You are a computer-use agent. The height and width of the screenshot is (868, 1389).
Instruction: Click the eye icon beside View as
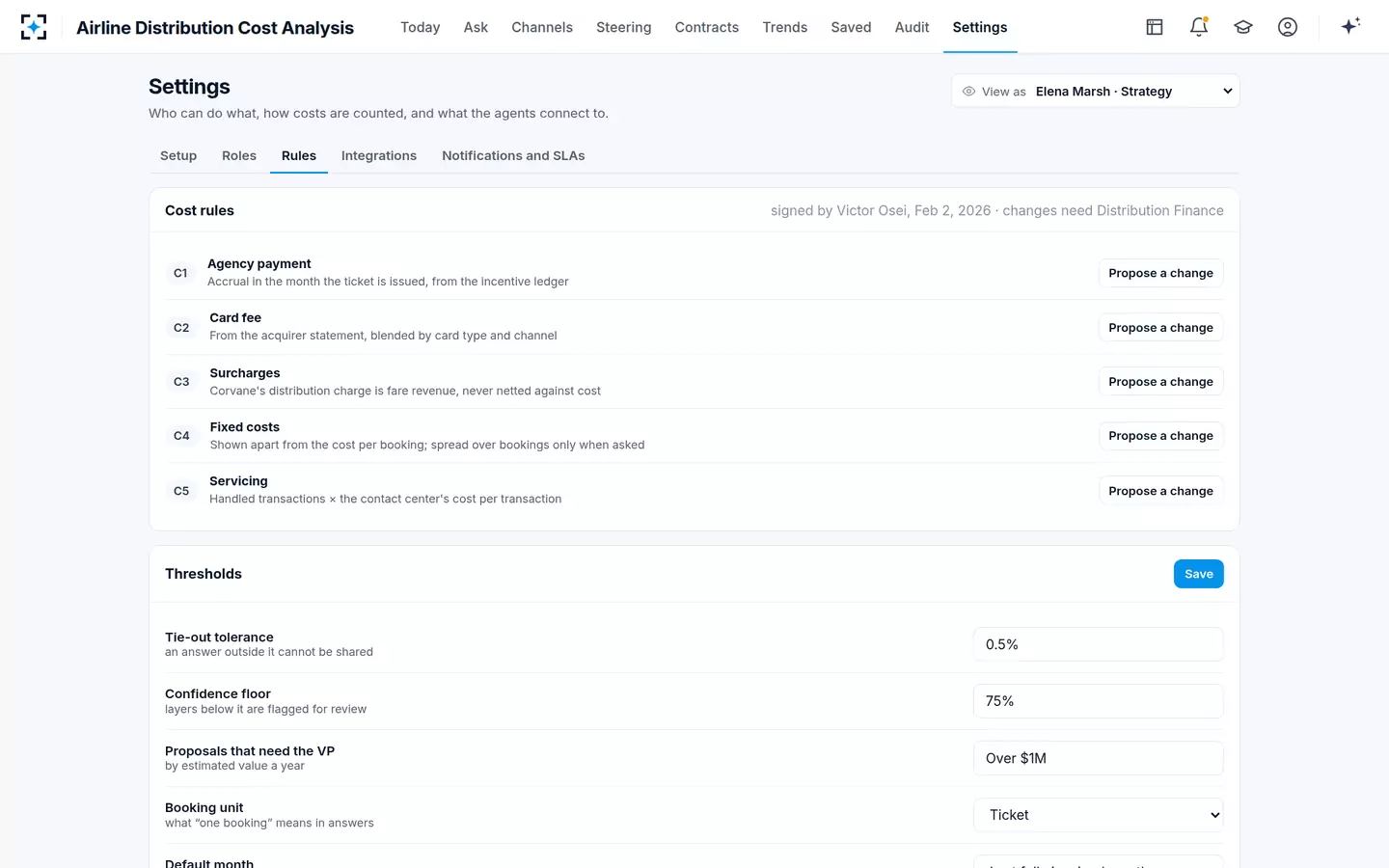(968, 92)
